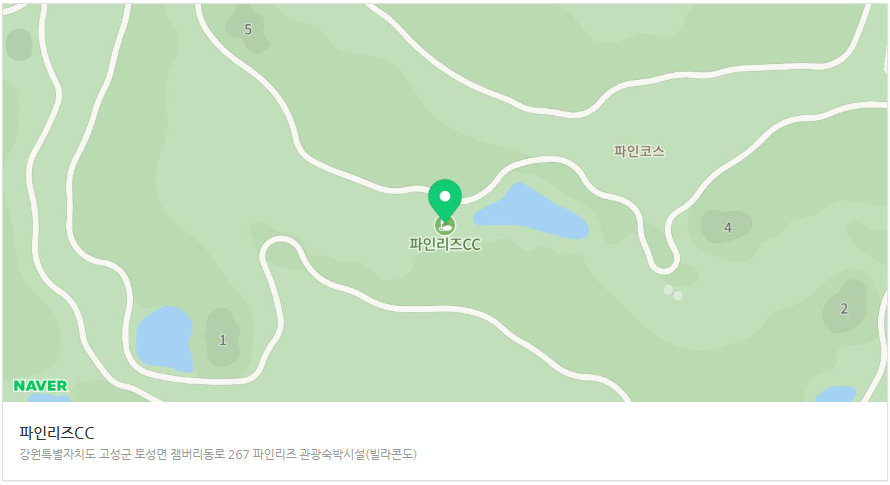
Task: Open the 파인리즈CC place title
Action: tap(57, 433)
